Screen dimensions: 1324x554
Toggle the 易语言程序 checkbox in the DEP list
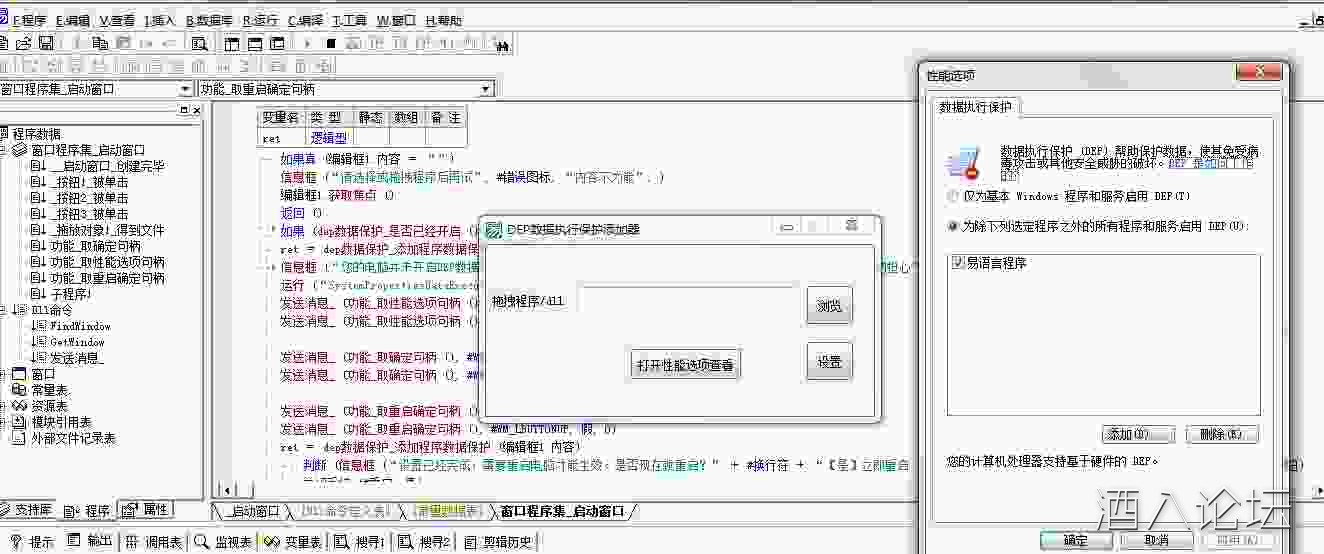click(959, 263)
